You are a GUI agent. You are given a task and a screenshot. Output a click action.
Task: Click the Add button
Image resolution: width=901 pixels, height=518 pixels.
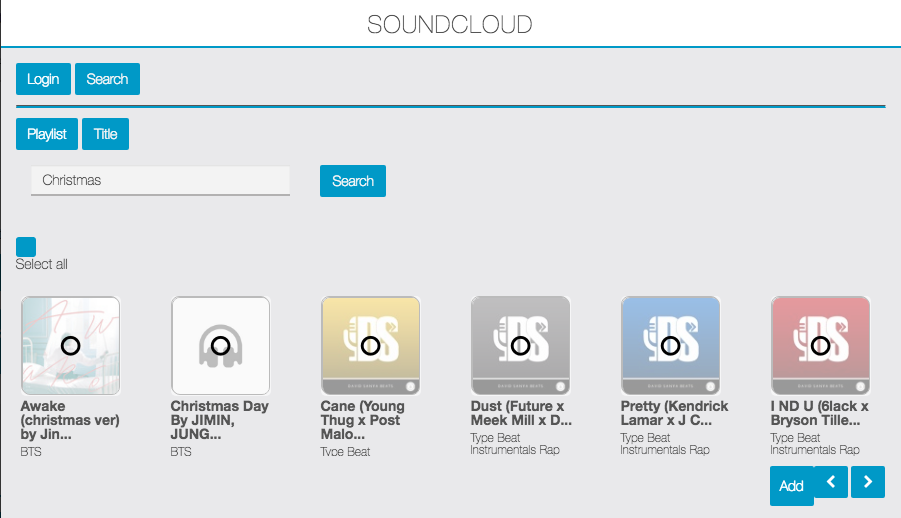pyautogui.click(x=791, y=486)
